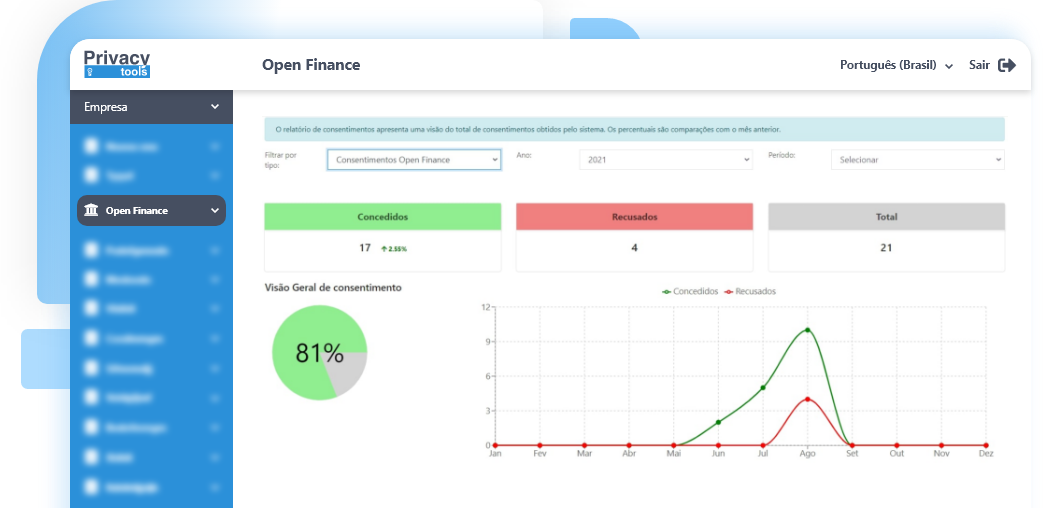1050x508 pixels.
Task: Click the 2.55% growth percentage
Action: [x=398, y=249]
